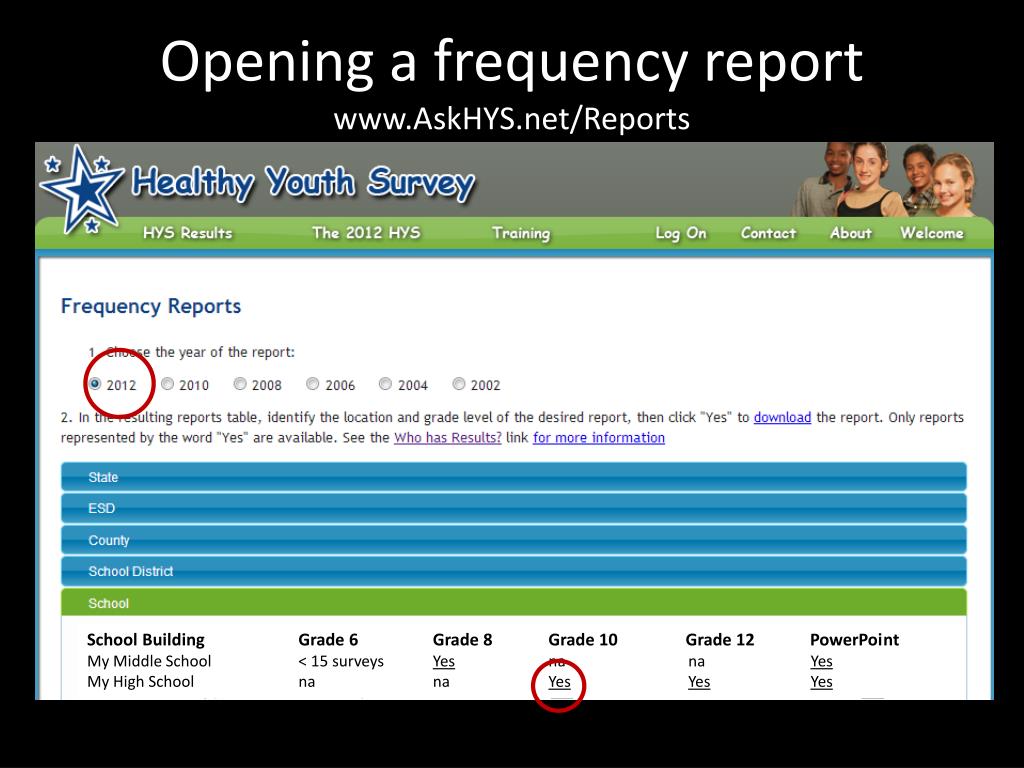Click the '< 15 surveys' cell

point(341,662)
